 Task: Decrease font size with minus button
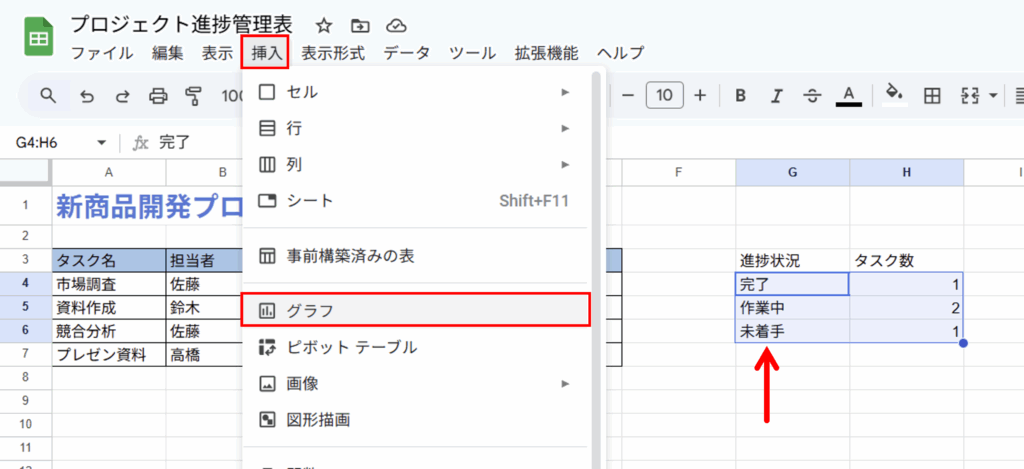(x=628, y=96)
